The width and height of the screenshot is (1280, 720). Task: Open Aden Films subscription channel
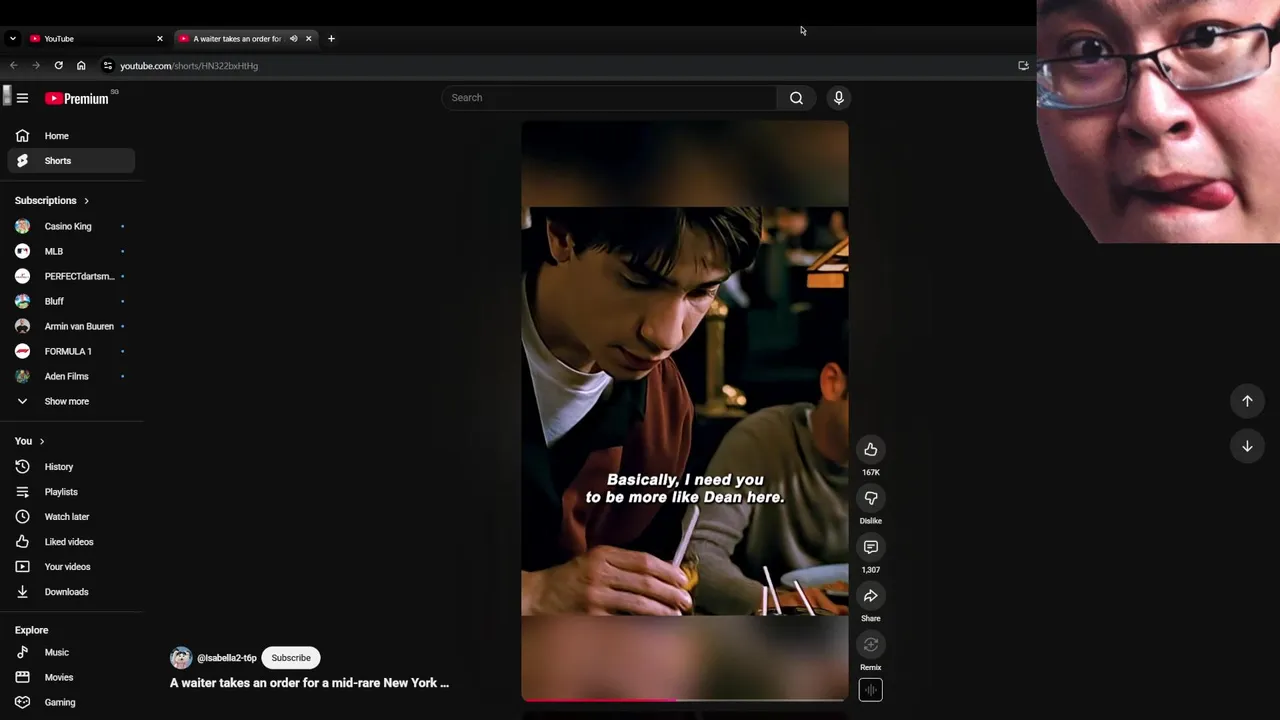68,376
